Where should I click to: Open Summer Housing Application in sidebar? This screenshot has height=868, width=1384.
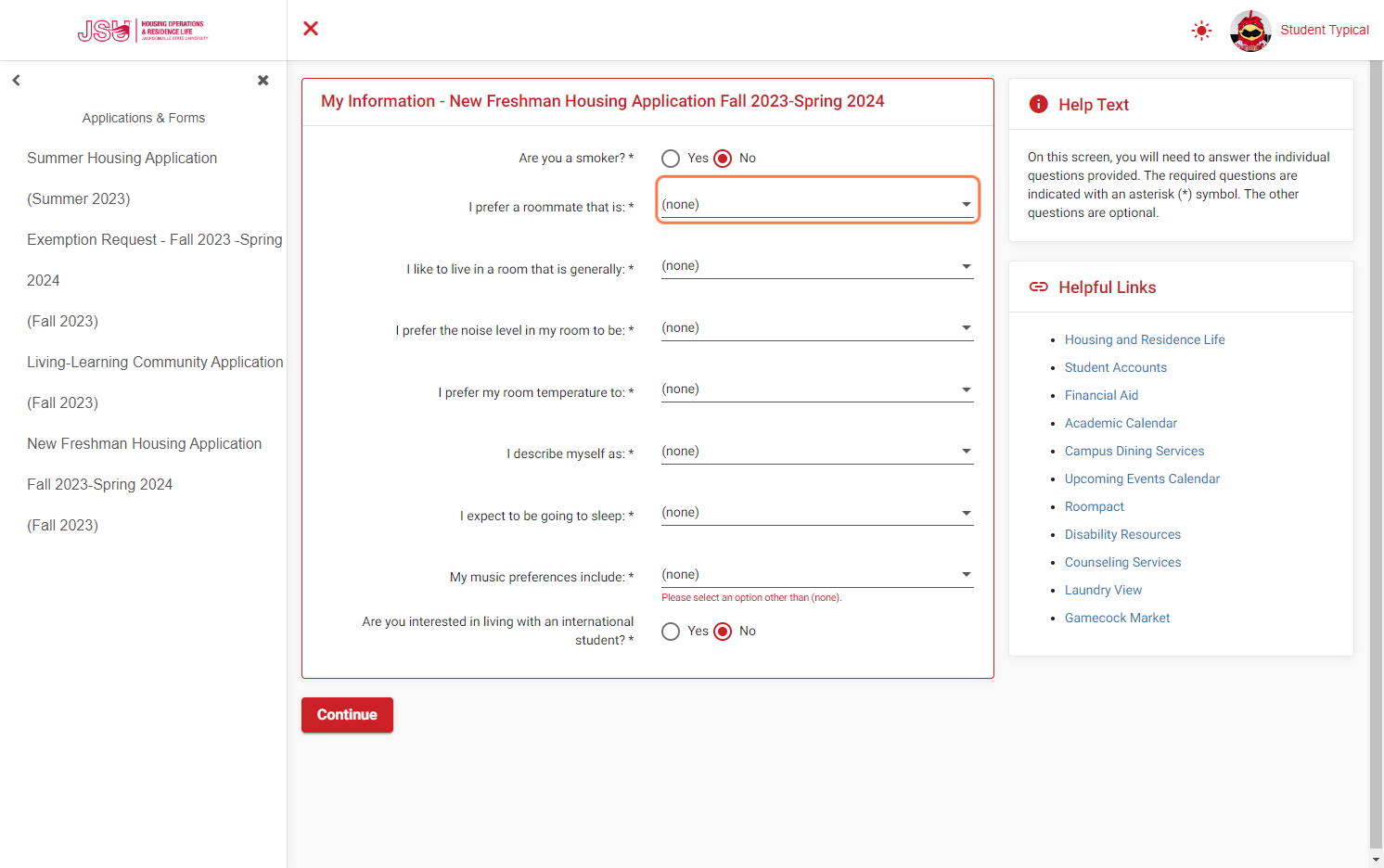[122, 178]
